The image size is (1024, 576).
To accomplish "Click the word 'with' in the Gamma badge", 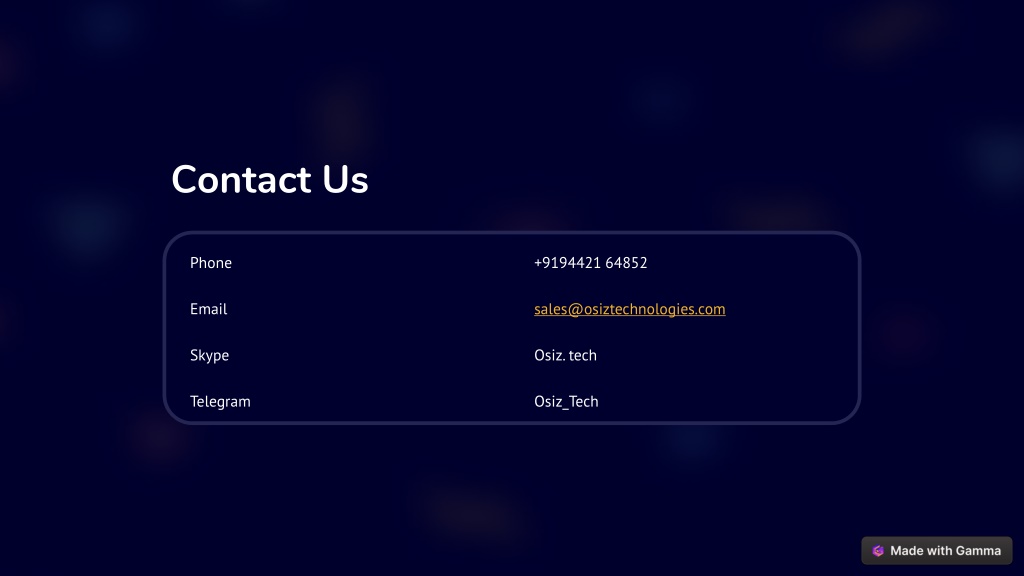I will coord(936,551).
